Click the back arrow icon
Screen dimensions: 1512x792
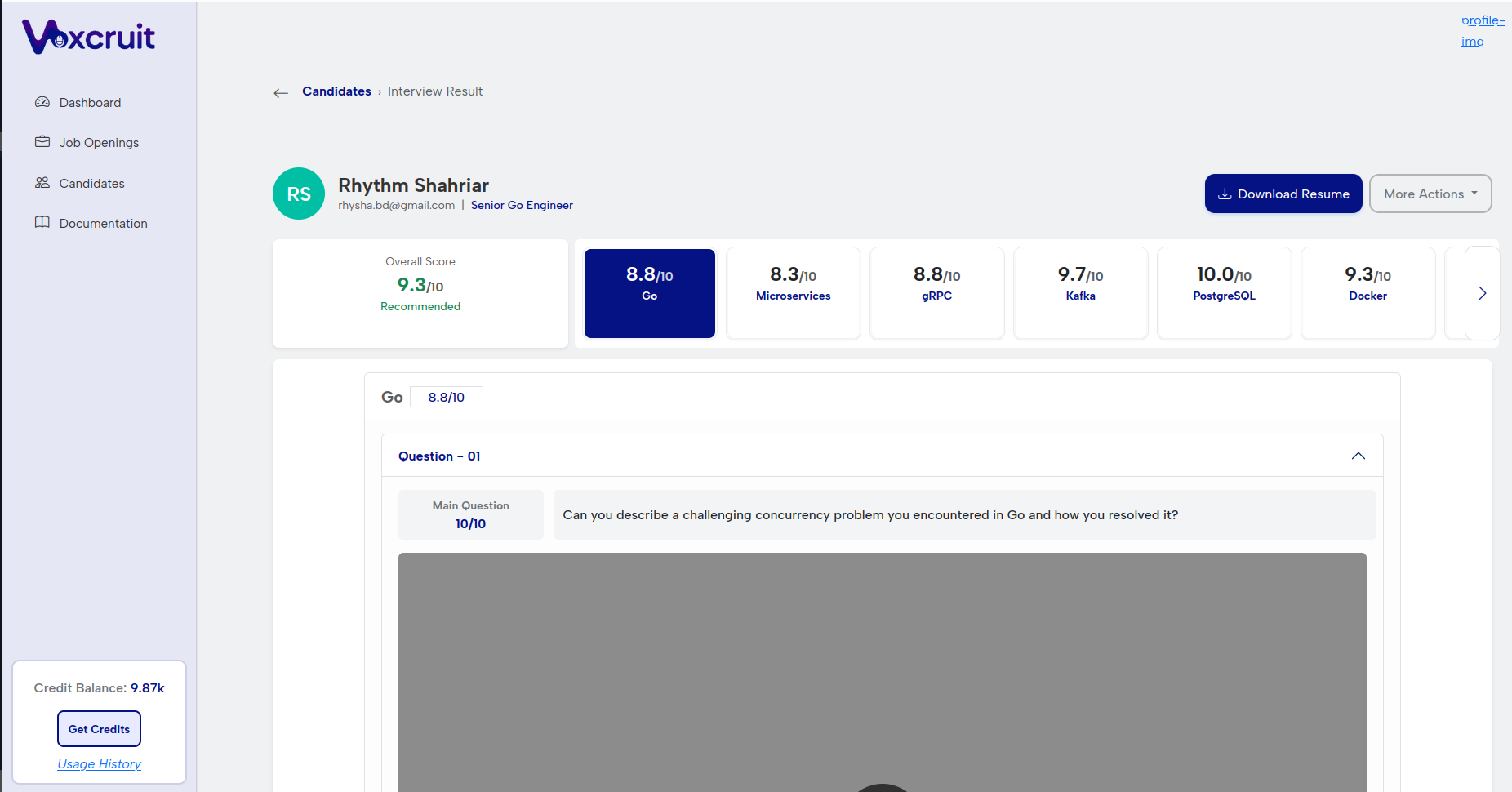click(281, 93)
